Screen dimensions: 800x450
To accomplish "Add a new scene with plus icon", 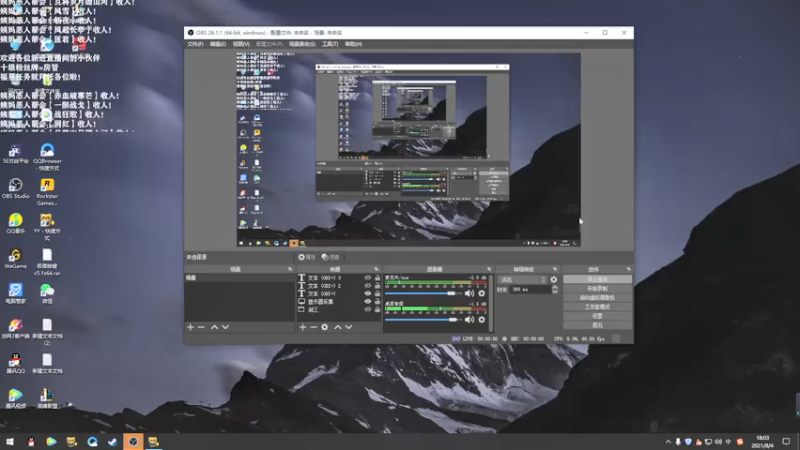I will point(190,327).
